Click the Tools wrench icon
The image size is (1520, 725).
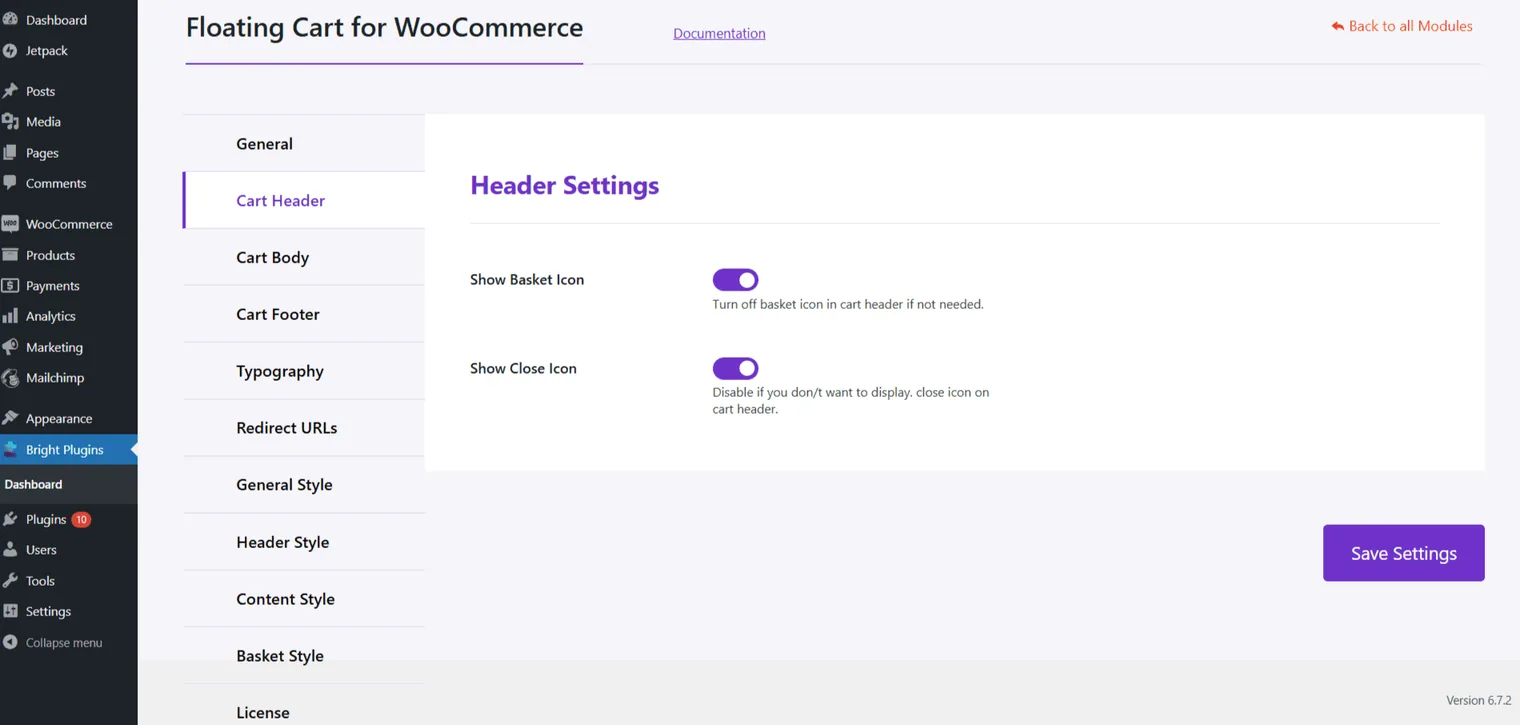[x=10, y=580]
